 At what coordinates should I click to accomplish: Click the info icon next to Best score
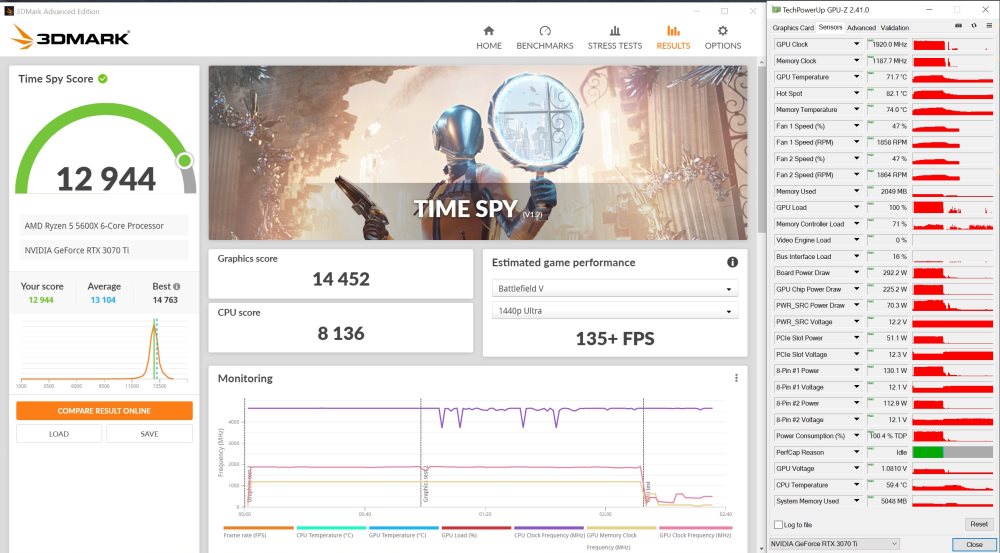[x=177, y=286]
